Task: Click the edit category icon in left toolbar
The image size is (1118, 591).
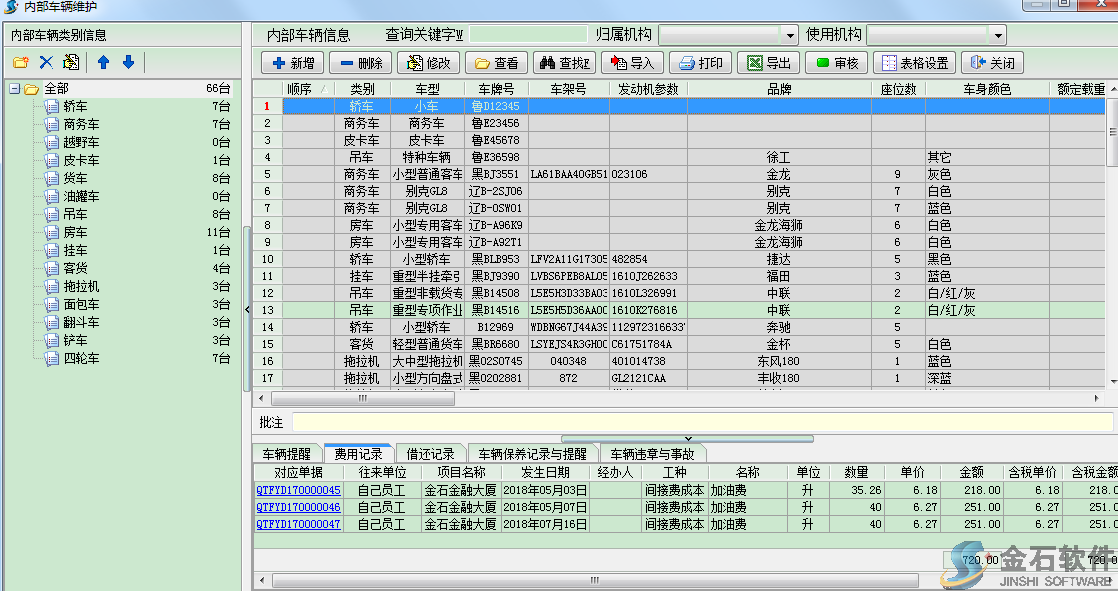Action: click(x=71, y=63)
